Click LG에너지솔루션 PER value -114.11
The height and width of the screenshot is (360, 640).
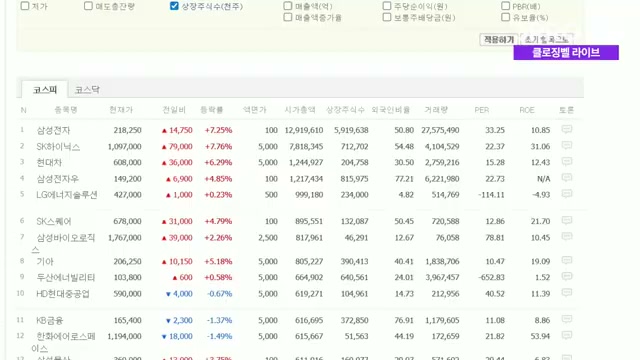tap(491, 195)
